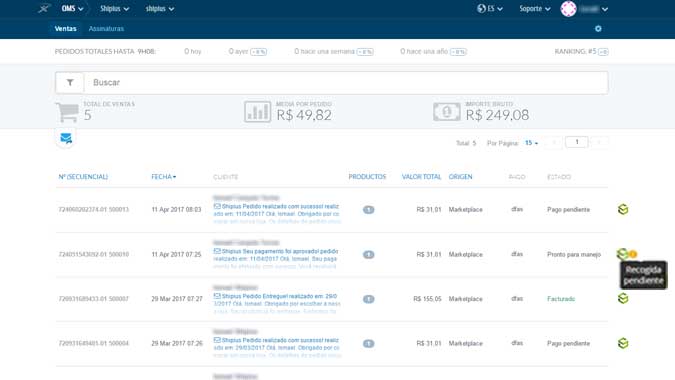
Task: Click the bar chart average order icon
Action: 257,111
